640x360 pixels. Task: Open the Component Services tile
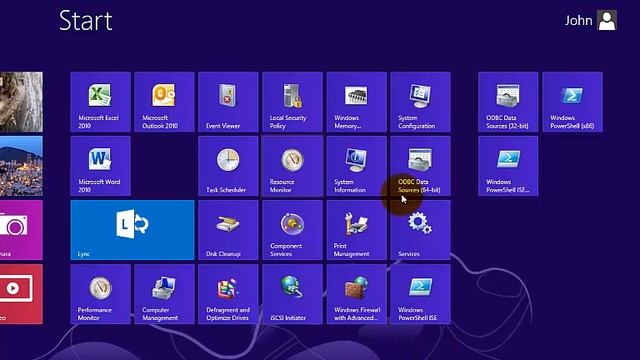(x=293, y=230)
